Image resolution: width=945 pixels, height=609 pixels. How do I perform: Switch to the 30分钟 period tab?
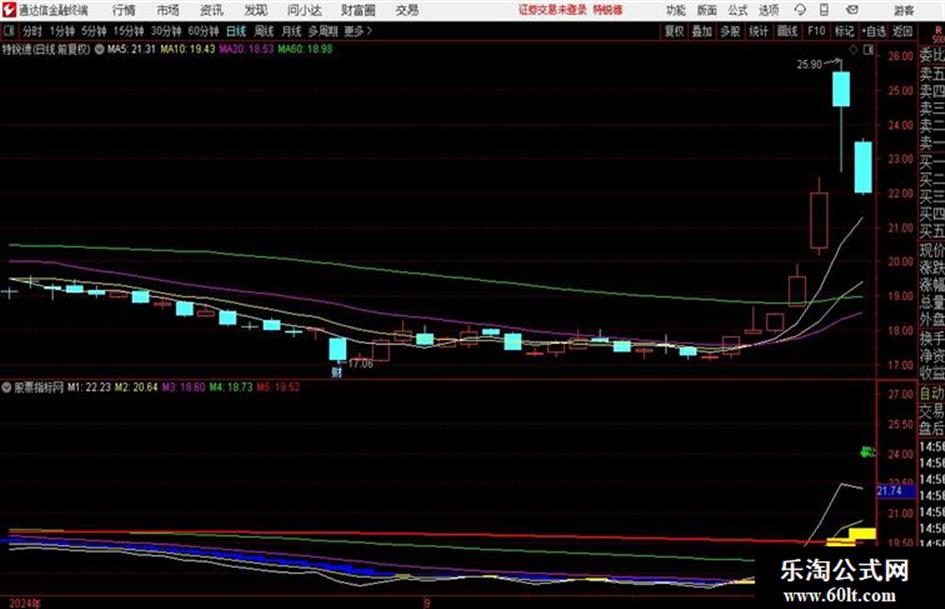[x=166, y=31]
